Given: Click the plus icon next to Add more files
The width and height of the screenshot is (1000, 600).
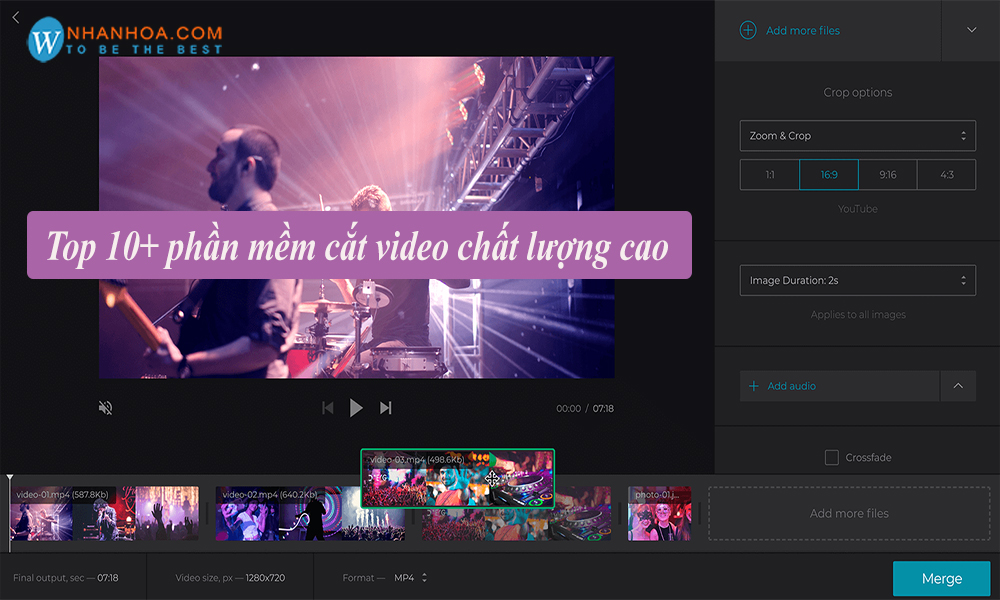Looking at the screenshot, I should point(747,30).
